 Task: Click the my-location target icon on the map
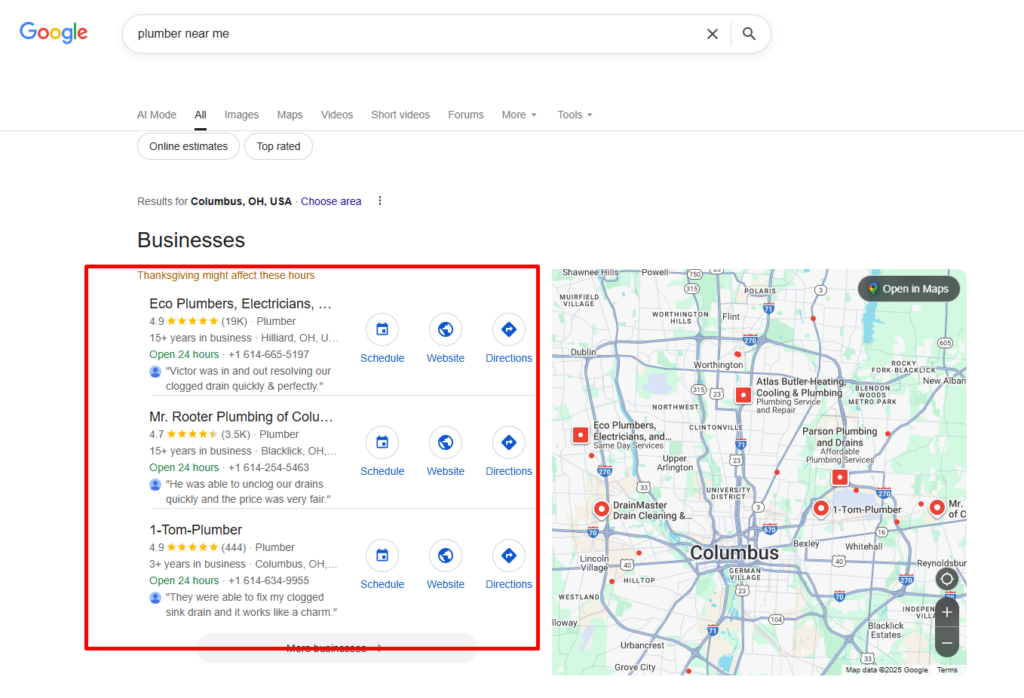[946, 578]
